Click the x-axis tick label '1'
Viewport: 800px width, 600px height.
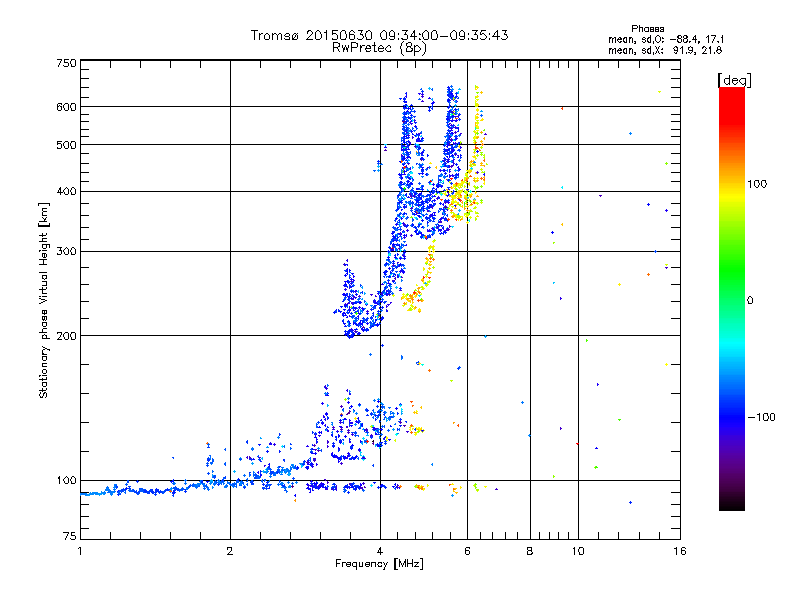point(80,551)
